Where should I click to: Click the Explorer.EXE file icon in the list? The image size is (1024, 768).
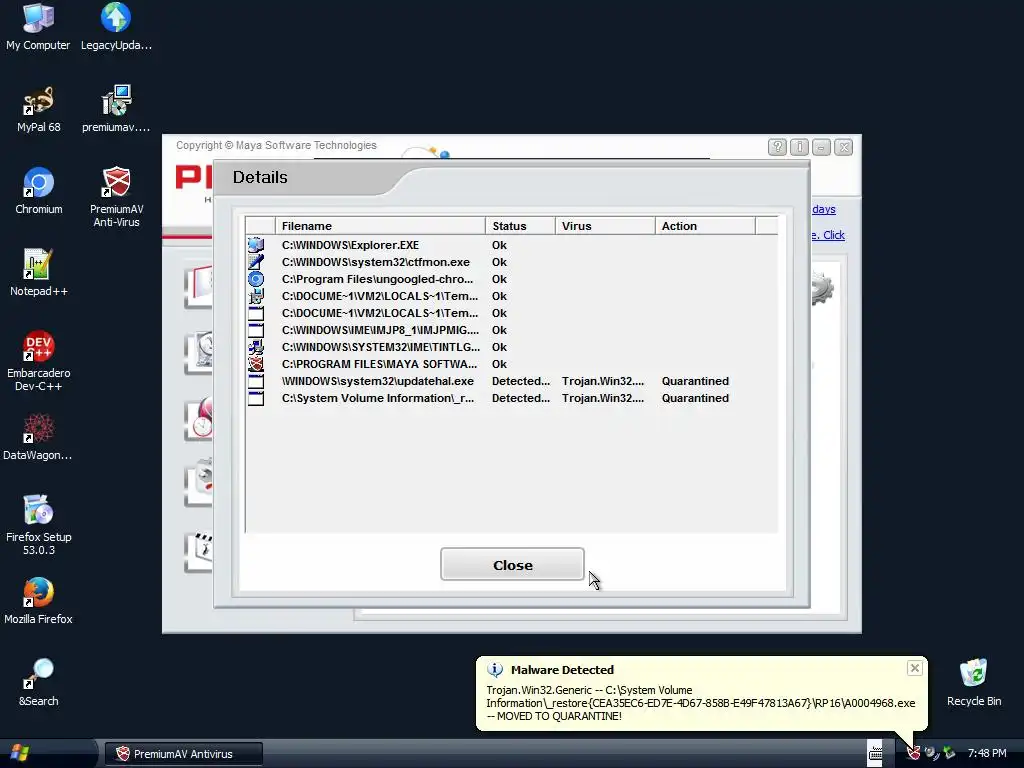point(256,245)
